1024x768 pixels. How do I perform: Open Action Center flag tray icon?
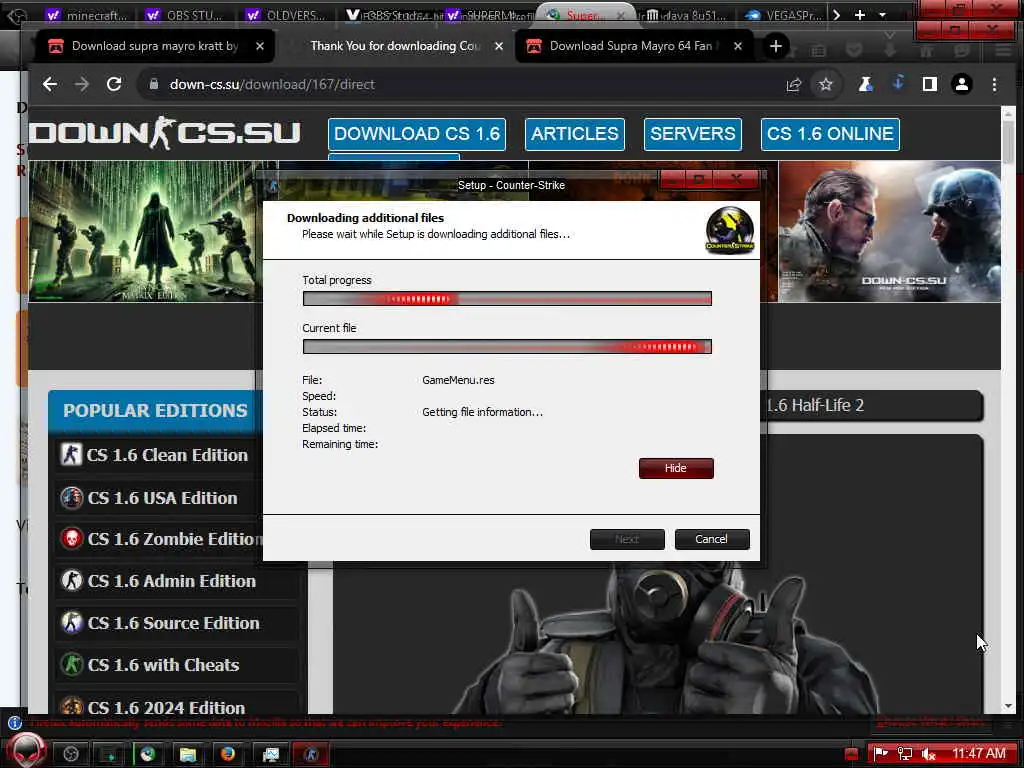coord(881,754)
